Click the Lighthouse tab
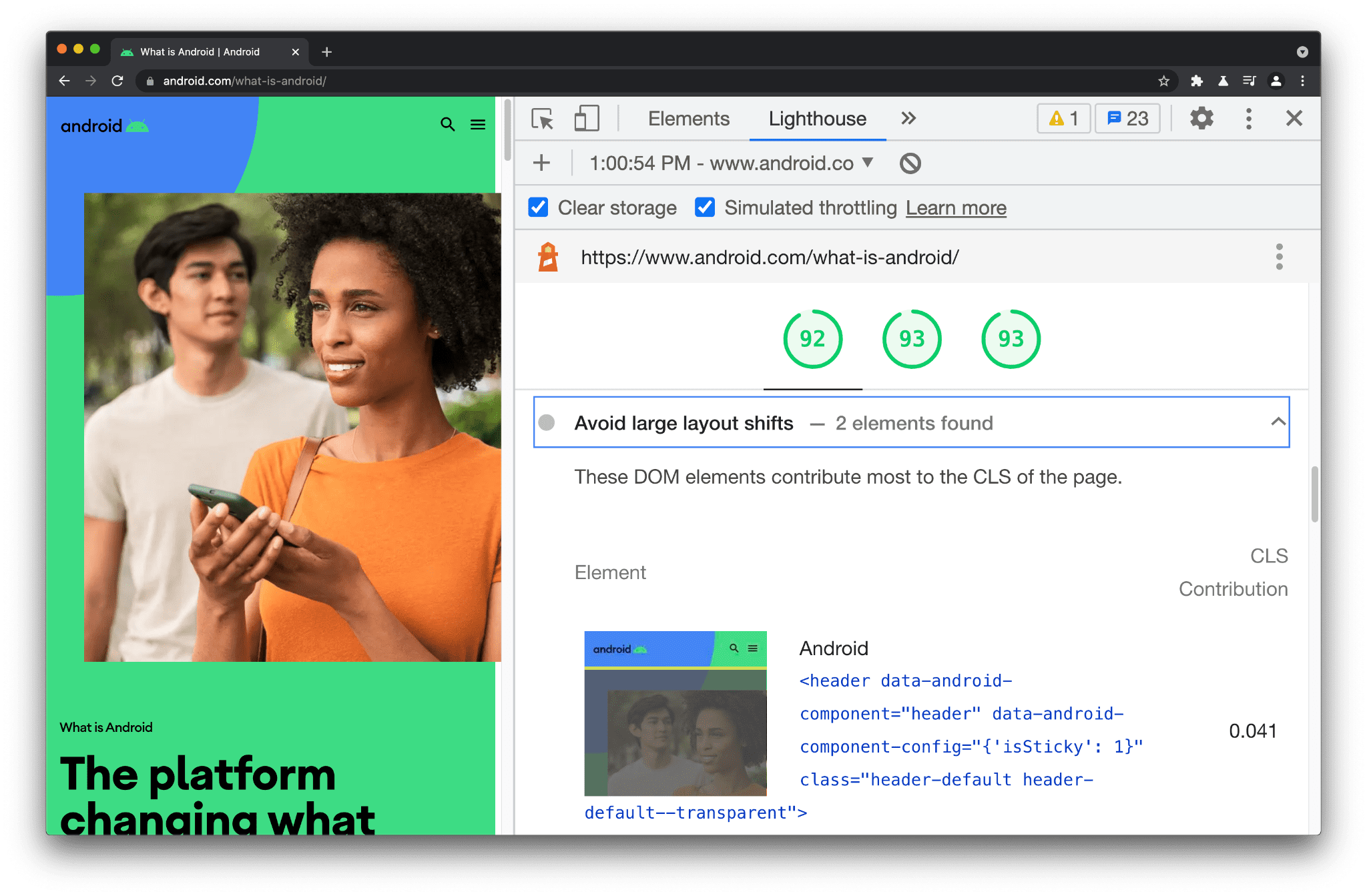The width and height of the screenshot is (1367, 896). (817, 119)
